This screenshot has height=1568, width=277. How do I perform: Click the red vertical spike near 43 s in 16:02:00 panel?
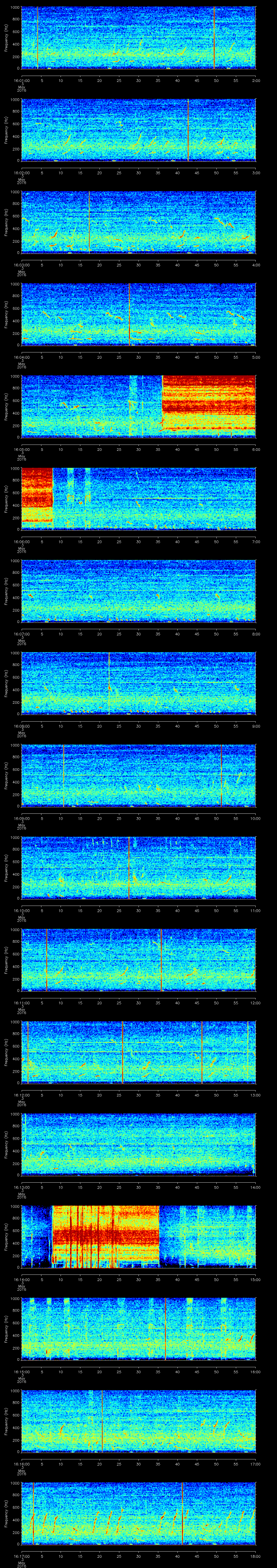188,130
